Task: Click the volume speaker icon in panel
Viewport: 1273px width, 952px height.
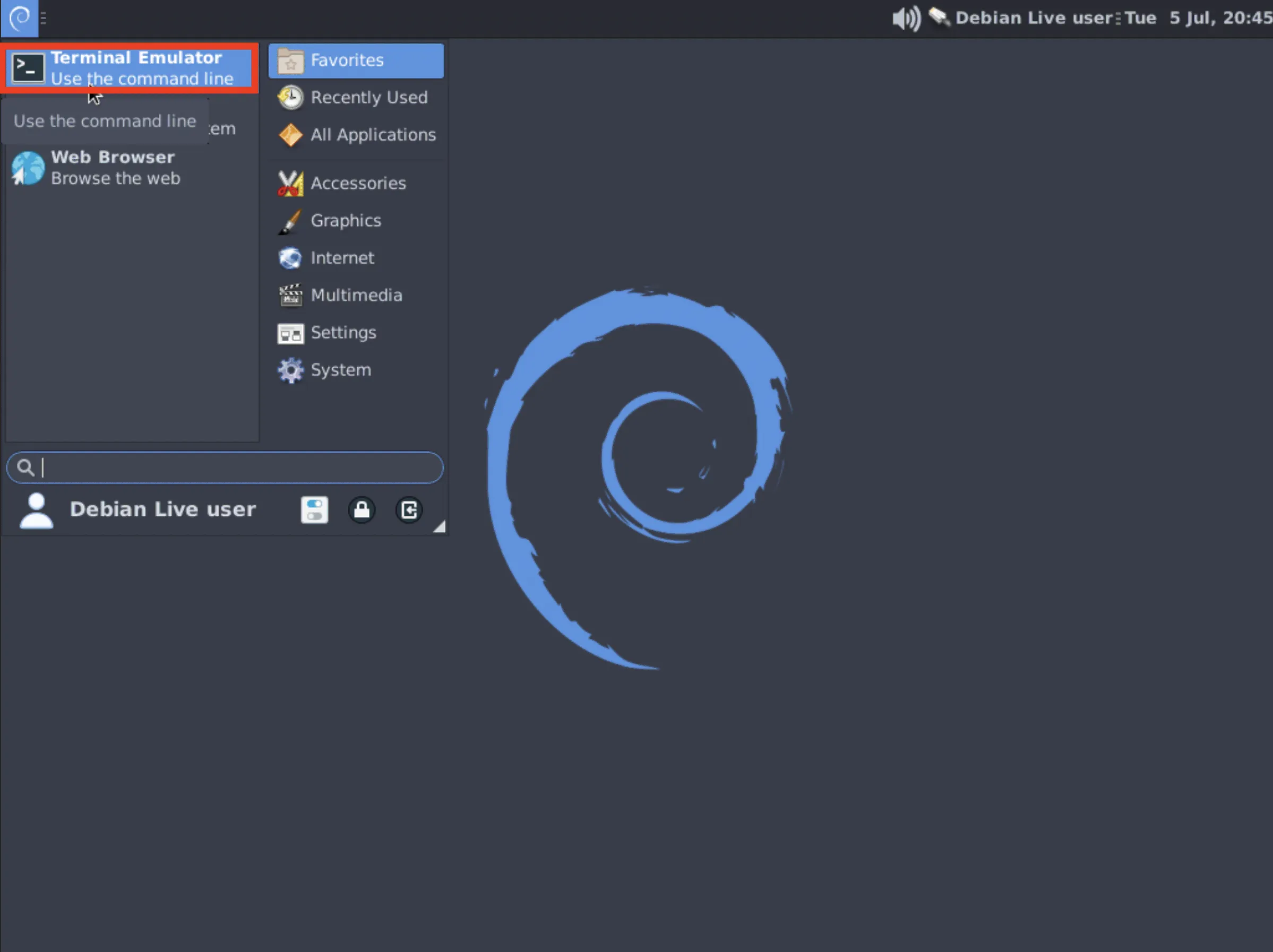Action: click(905, 19)
